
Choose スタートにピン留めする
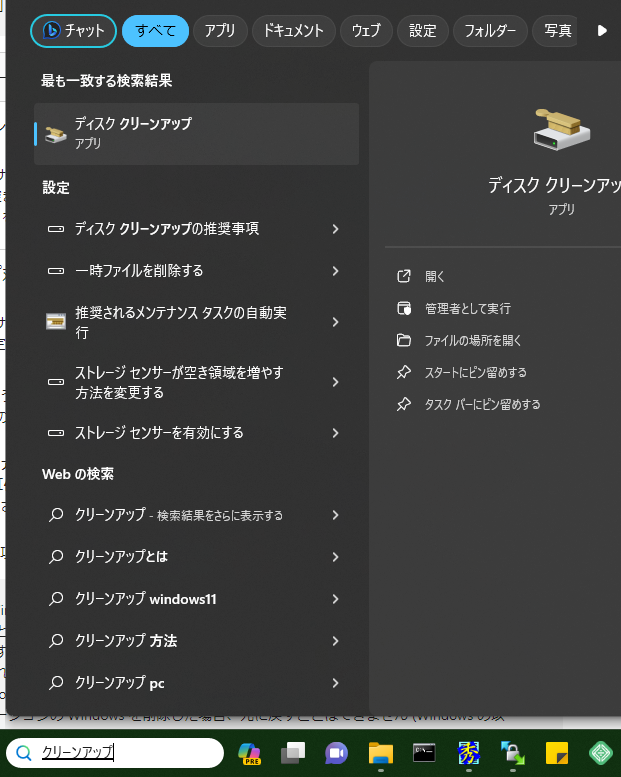(x=475, y=372)
